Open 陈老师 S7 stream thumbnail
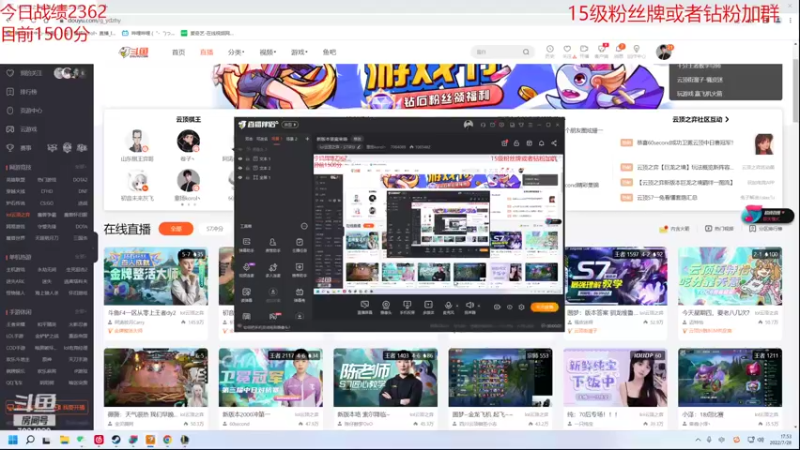800x450 pixels. point(385,378)
